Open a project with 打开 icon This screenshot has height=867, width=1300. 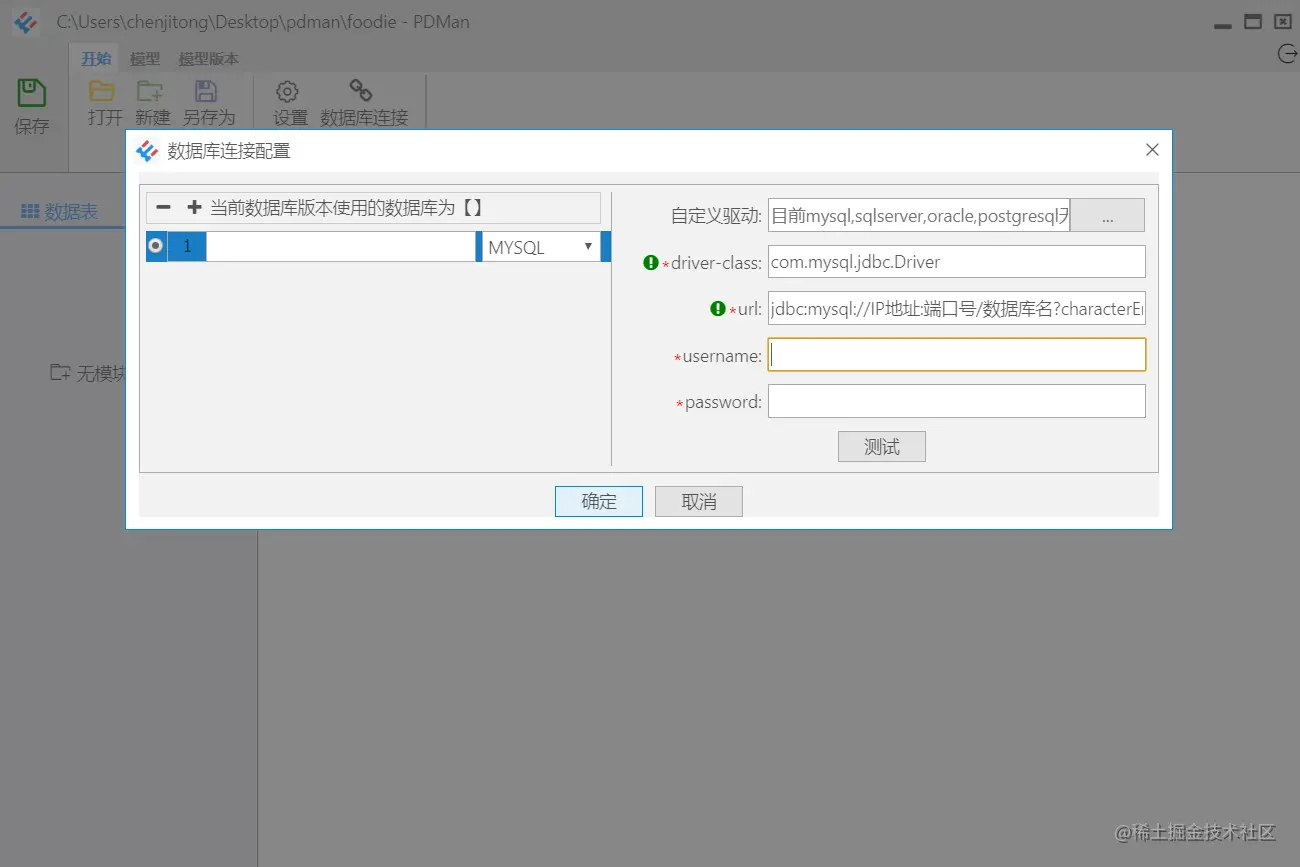102,92
